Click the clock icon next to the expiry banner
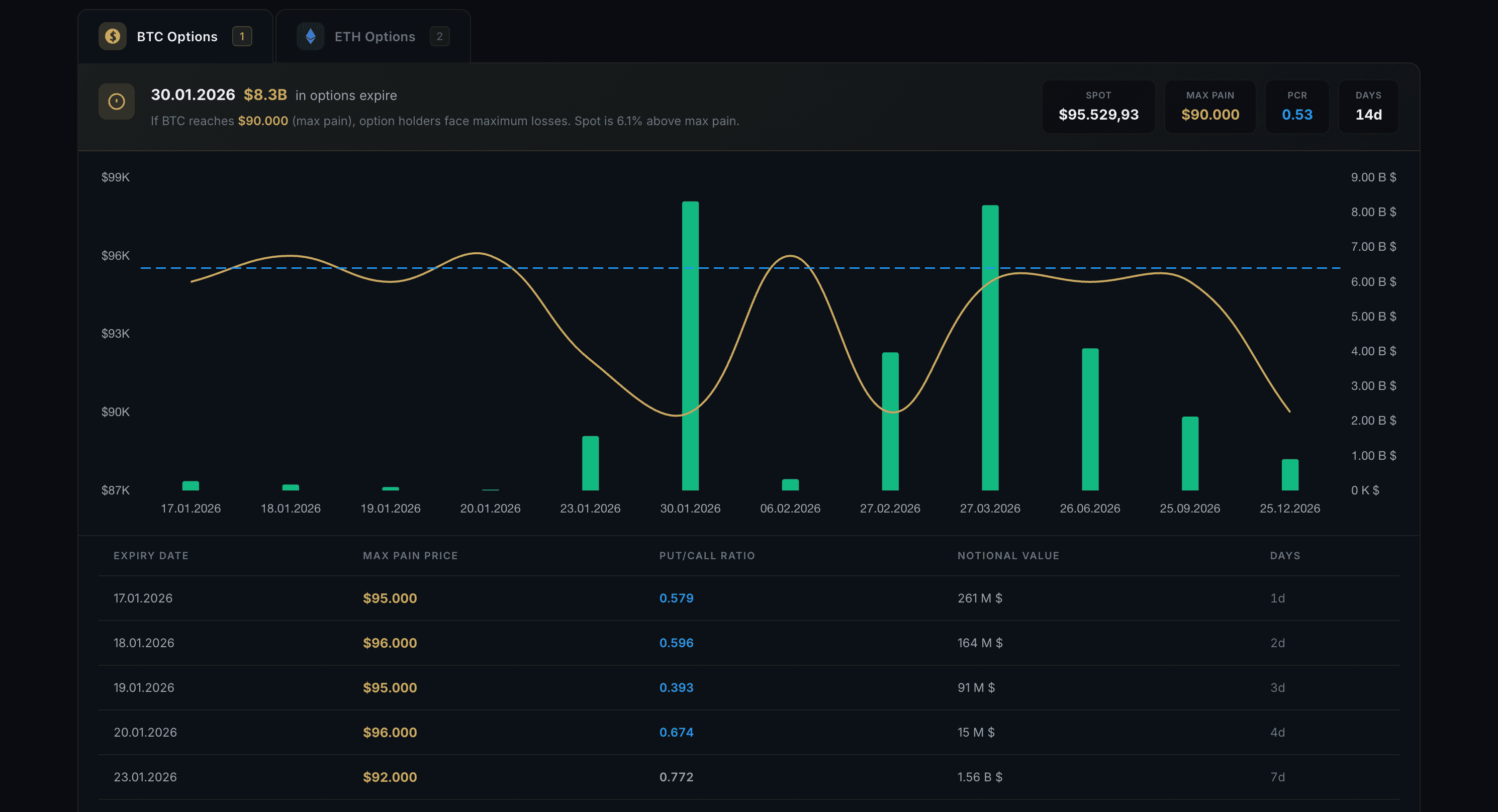 click(116, 101)
